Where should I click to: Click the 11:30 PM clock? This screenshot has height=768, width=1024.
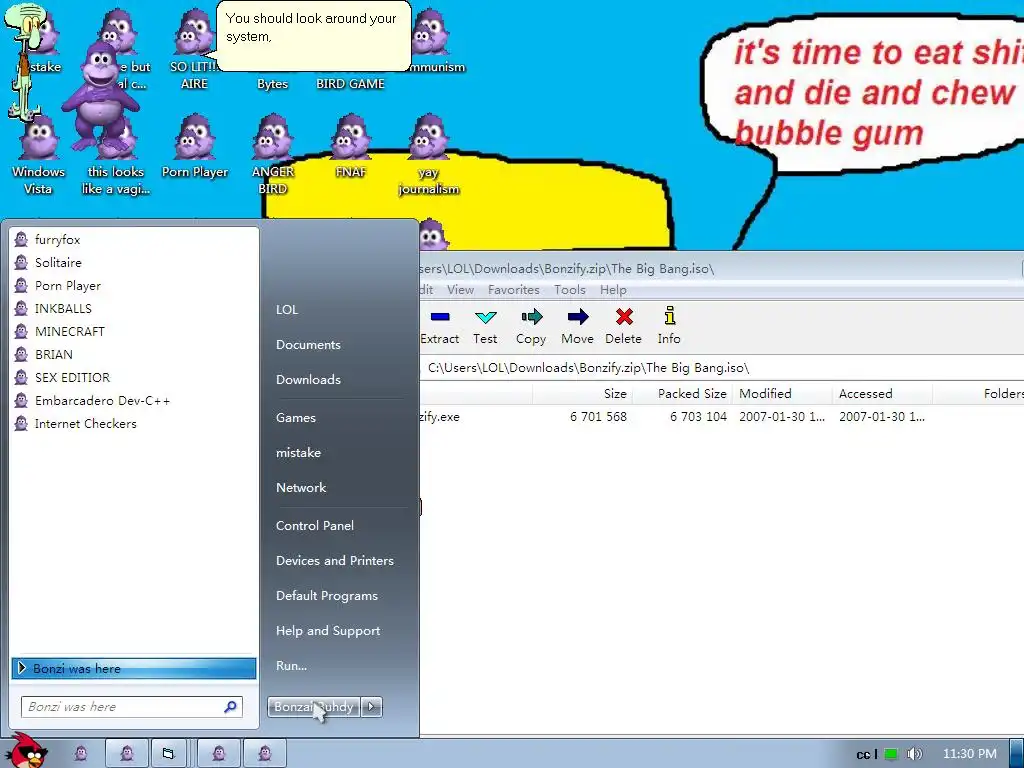point(970,754)
